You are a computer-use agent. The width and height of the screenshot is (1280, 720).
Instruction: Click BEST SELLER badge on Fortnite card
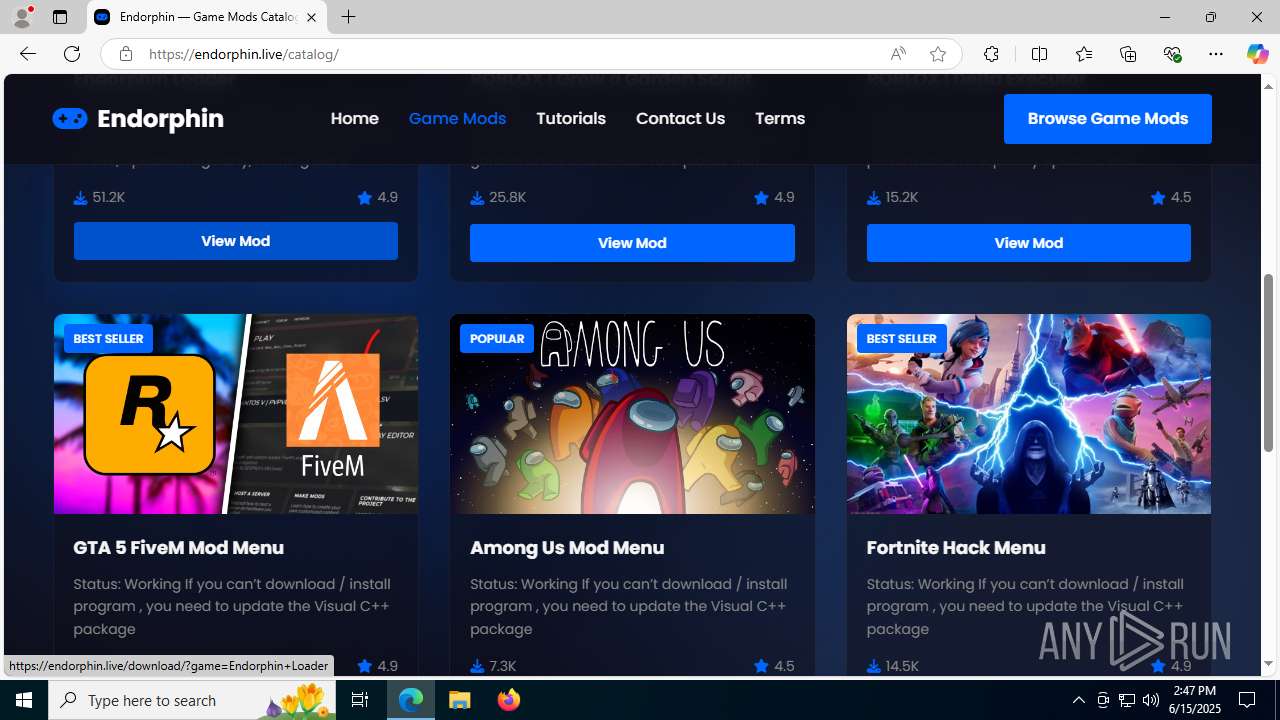pyautogui.click(x=901, y=339)
